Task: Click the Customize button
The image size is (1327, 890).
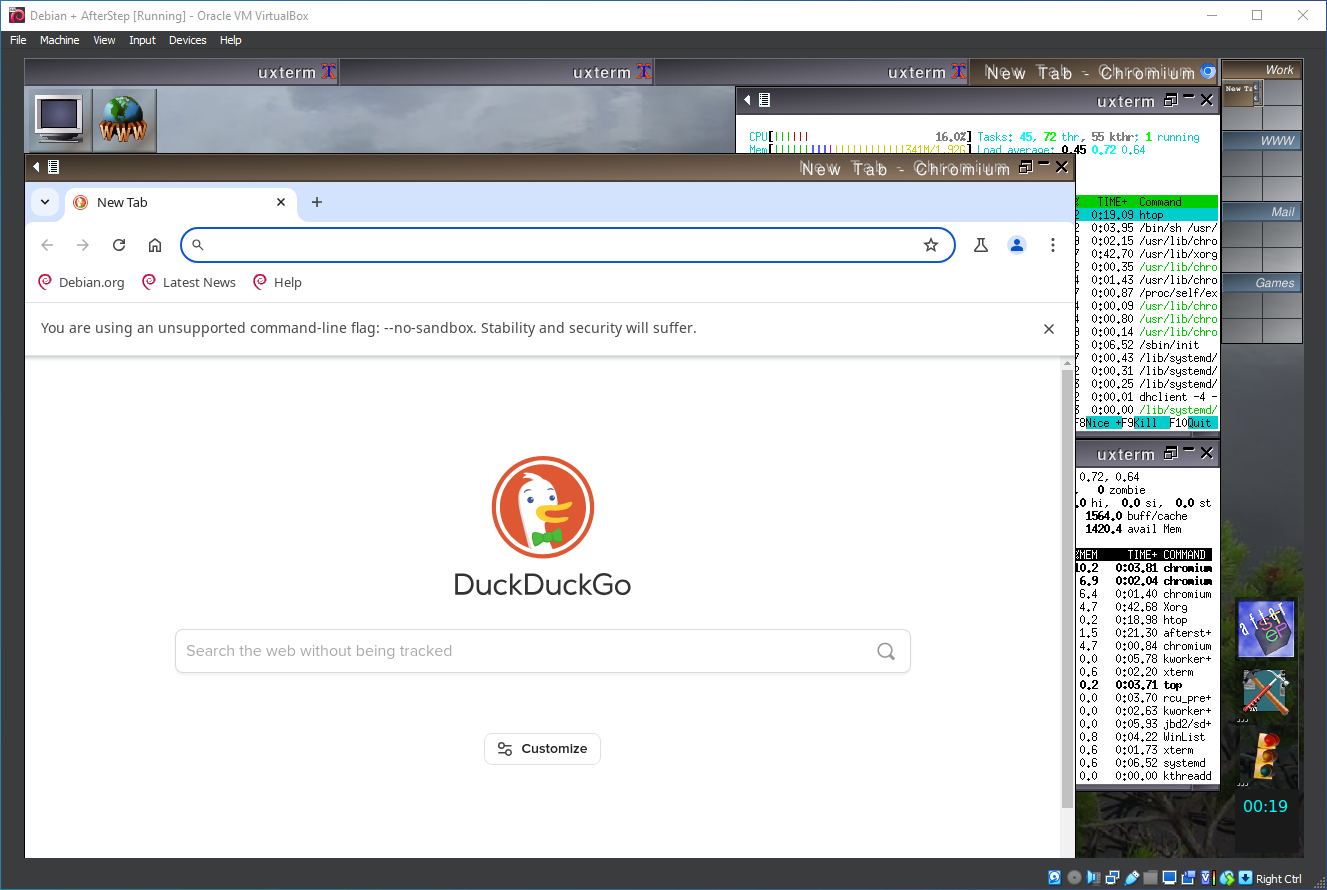Action: coord(542,749)
